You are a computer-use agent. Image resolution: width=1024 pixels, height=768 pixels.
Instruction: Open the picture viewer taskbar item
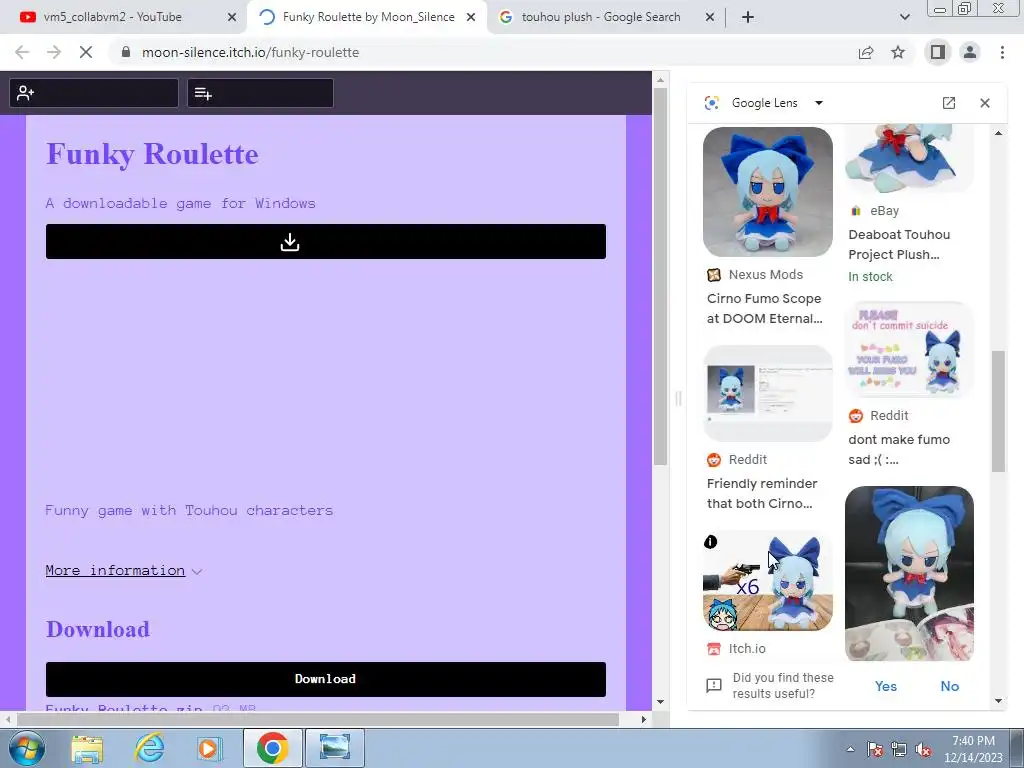[334, 748]
